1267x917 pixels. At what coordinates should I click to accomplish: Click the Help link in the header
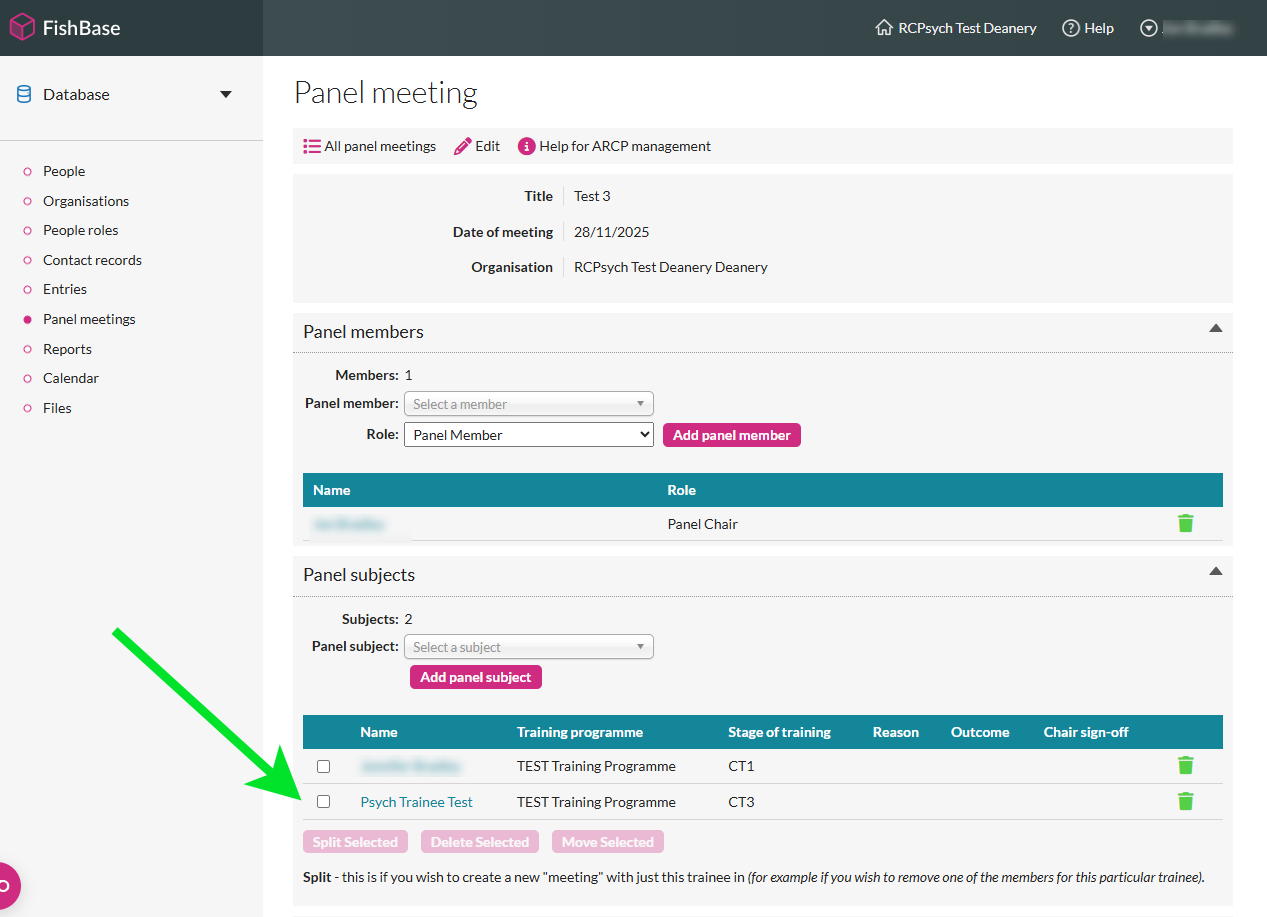pyautogui.click(x=1099, y=28)
